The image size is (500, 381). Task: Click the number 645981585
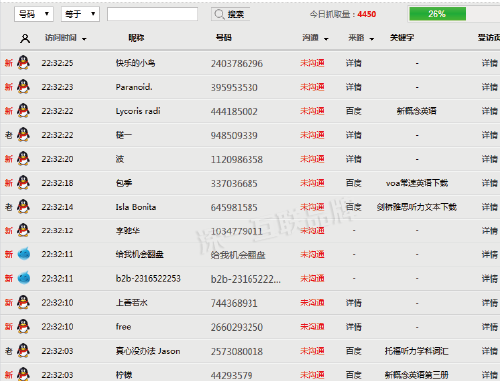coord(234,207)
